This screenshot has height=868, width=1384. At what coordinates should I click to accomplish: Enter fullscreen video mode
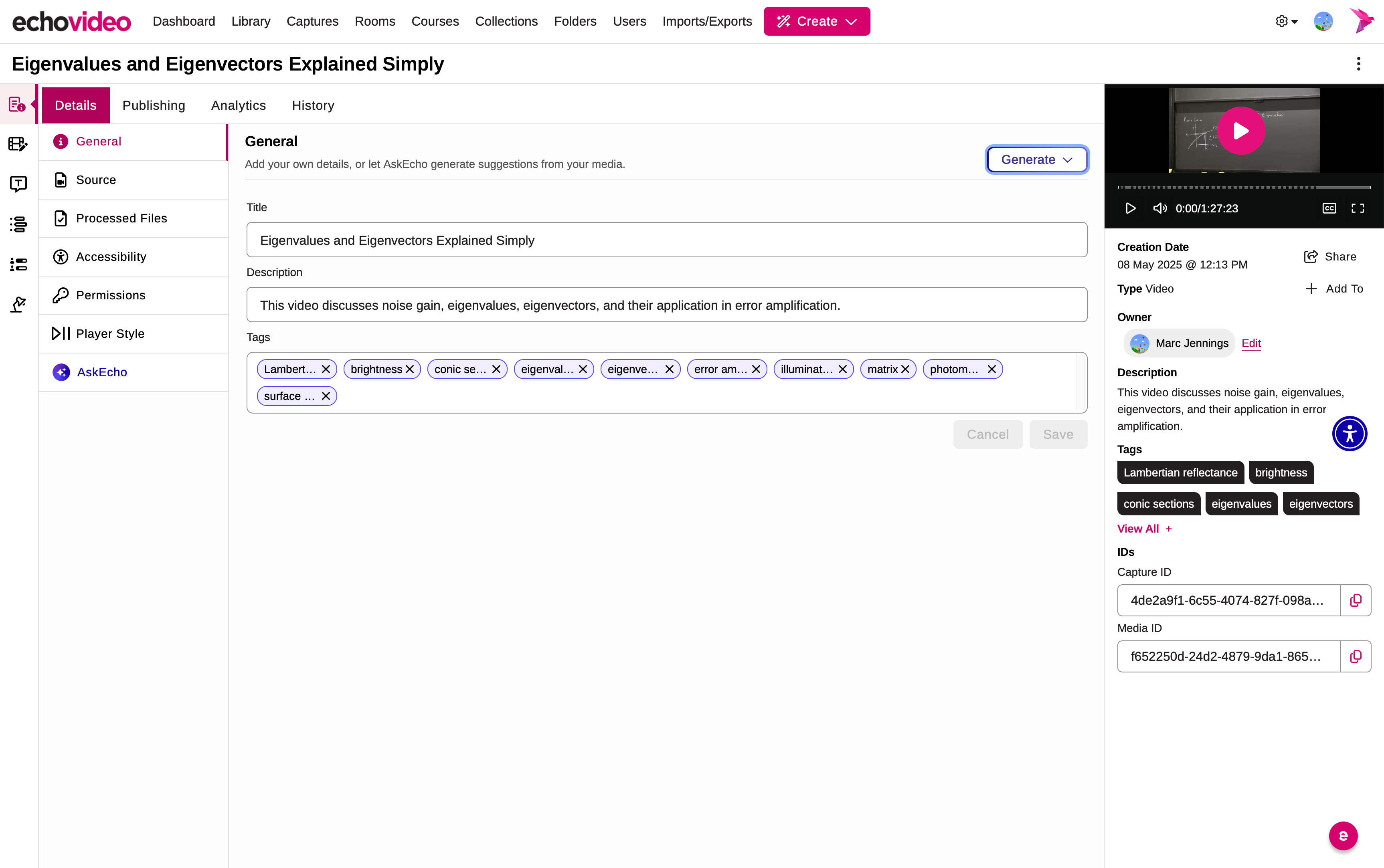1358,208
